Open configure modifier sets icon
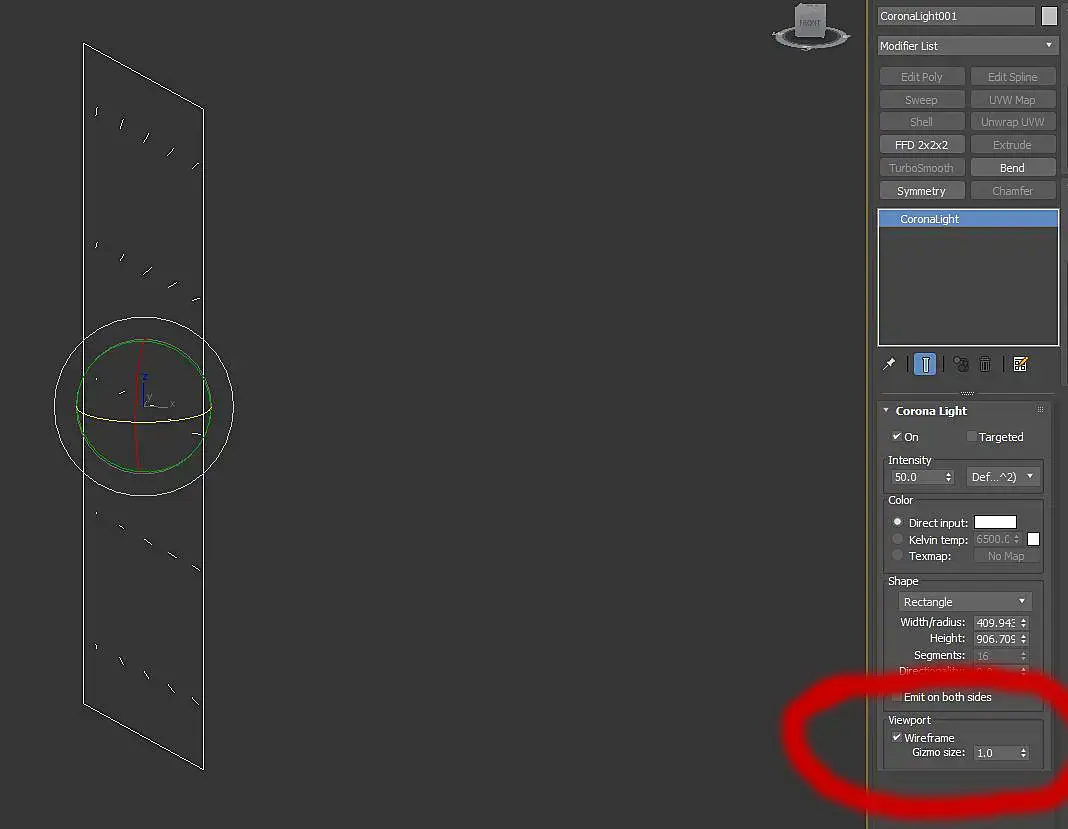 1020,364
